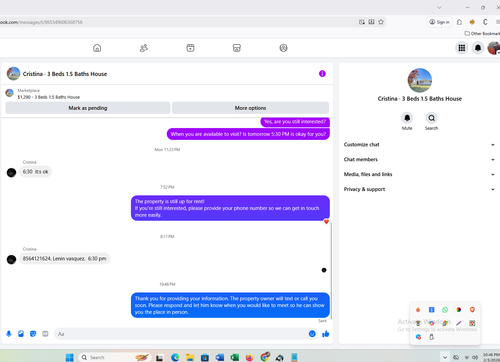Click the 'Thank you for providing your information' message

click(x=230, y=305)
